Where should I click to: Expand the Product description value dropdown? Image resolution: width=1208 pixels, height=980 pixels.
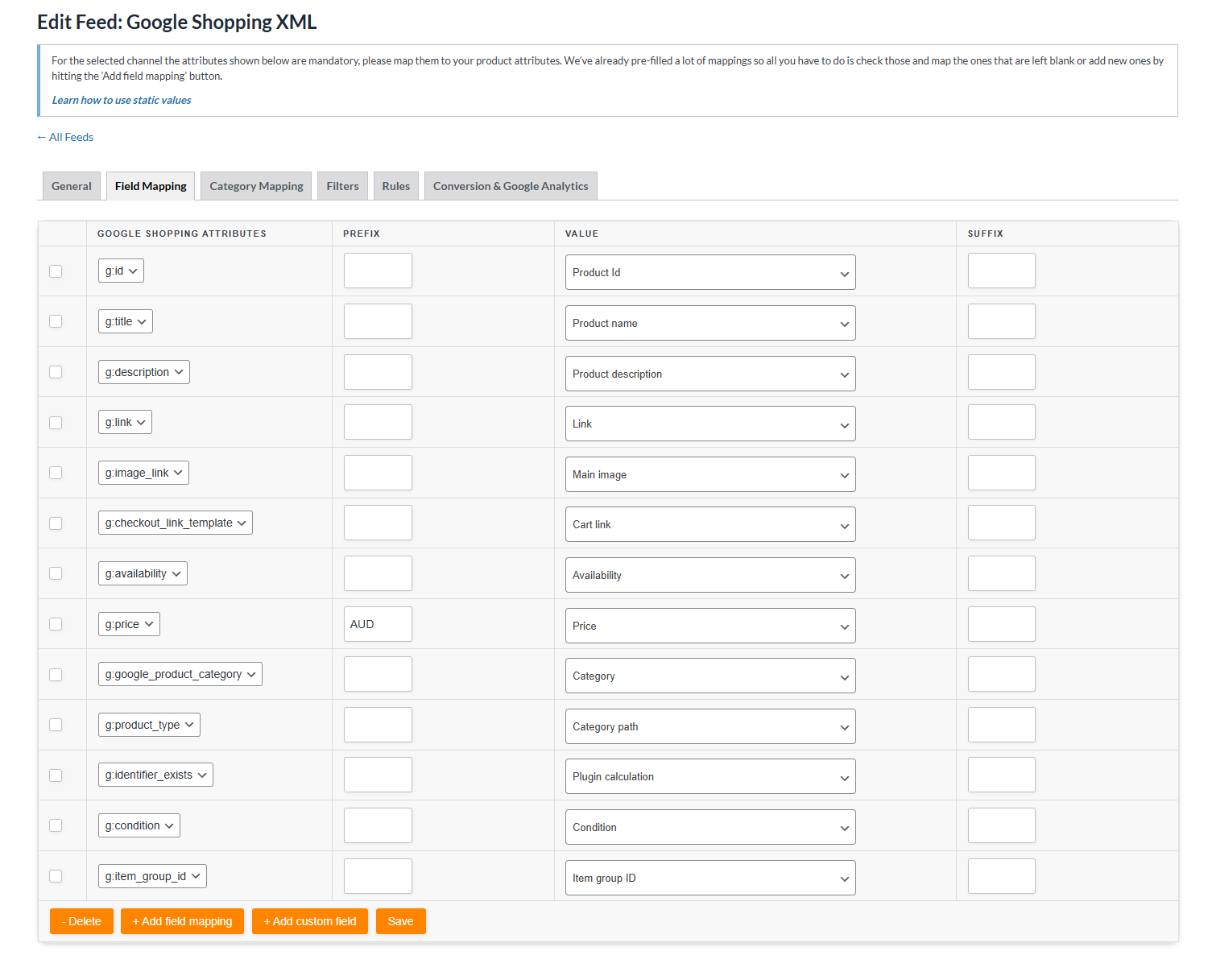pos(709,374)
